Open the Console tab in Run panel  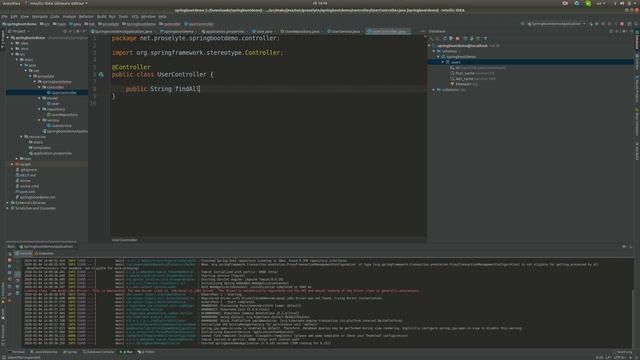click(x=24, y=253)
